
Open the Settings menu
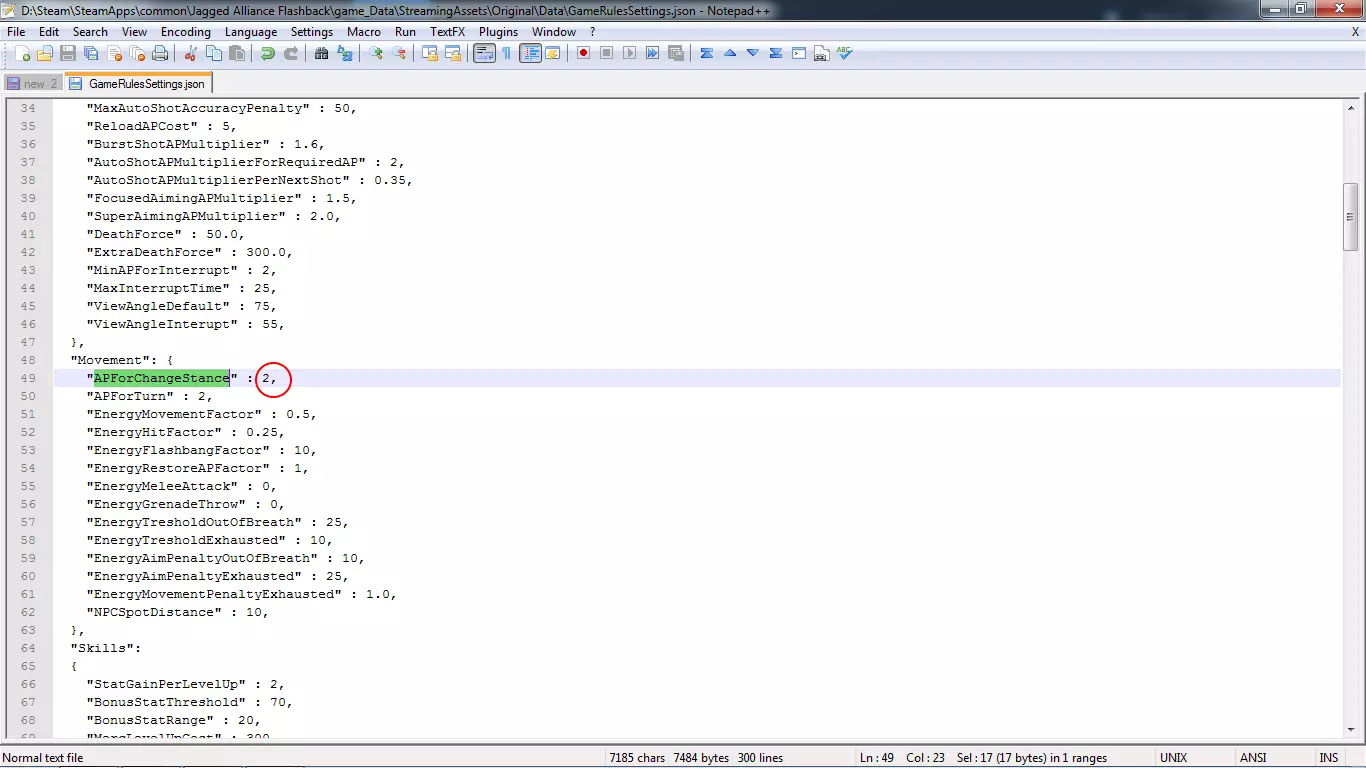coord(312,32)
